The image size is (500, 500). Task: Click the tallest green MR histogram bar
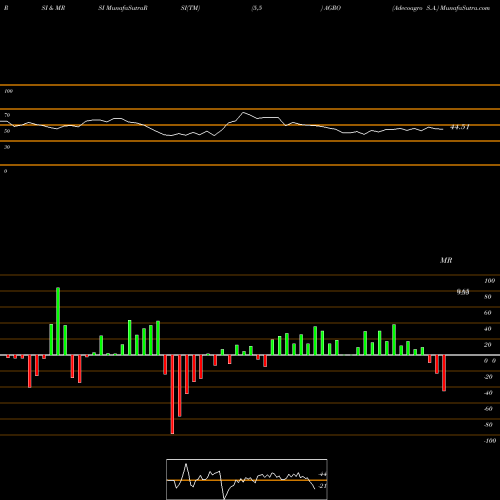click(x=58, y=321)
